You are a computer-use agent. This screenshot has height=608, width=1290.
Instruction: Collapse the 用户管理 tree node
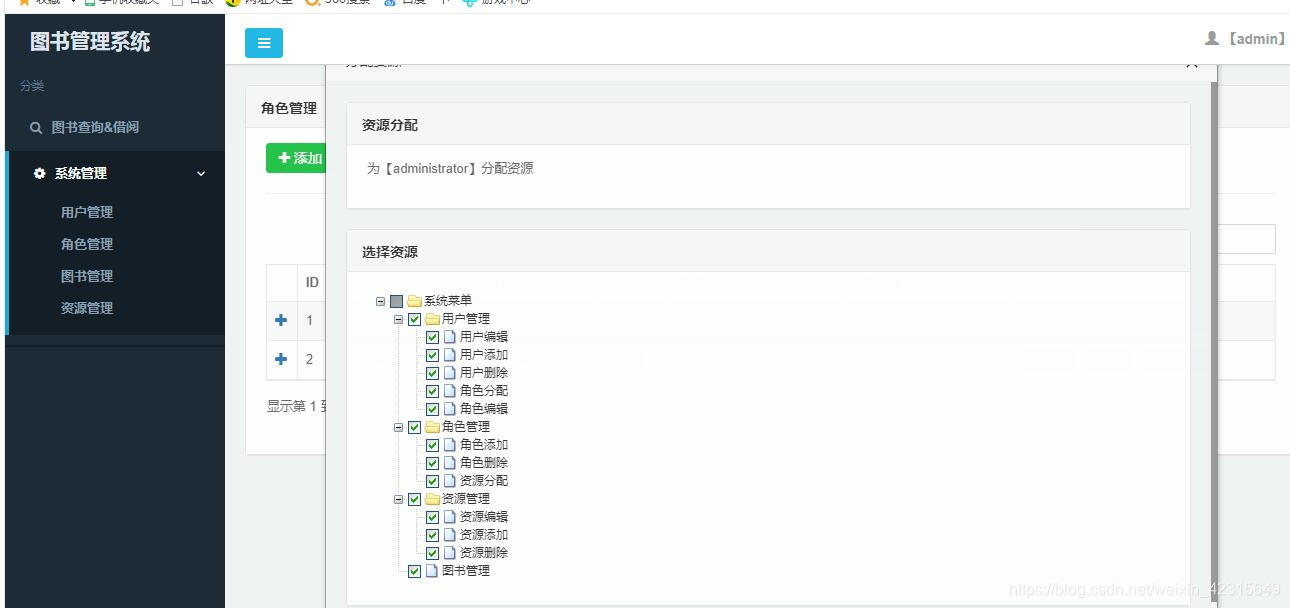click(x=399, y=319)
